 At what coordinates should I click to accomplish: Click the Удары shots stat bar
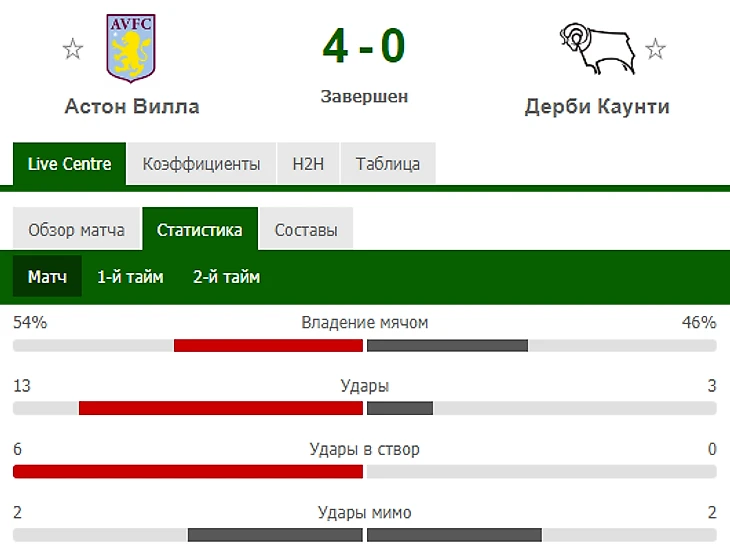(x=364, y=408)
